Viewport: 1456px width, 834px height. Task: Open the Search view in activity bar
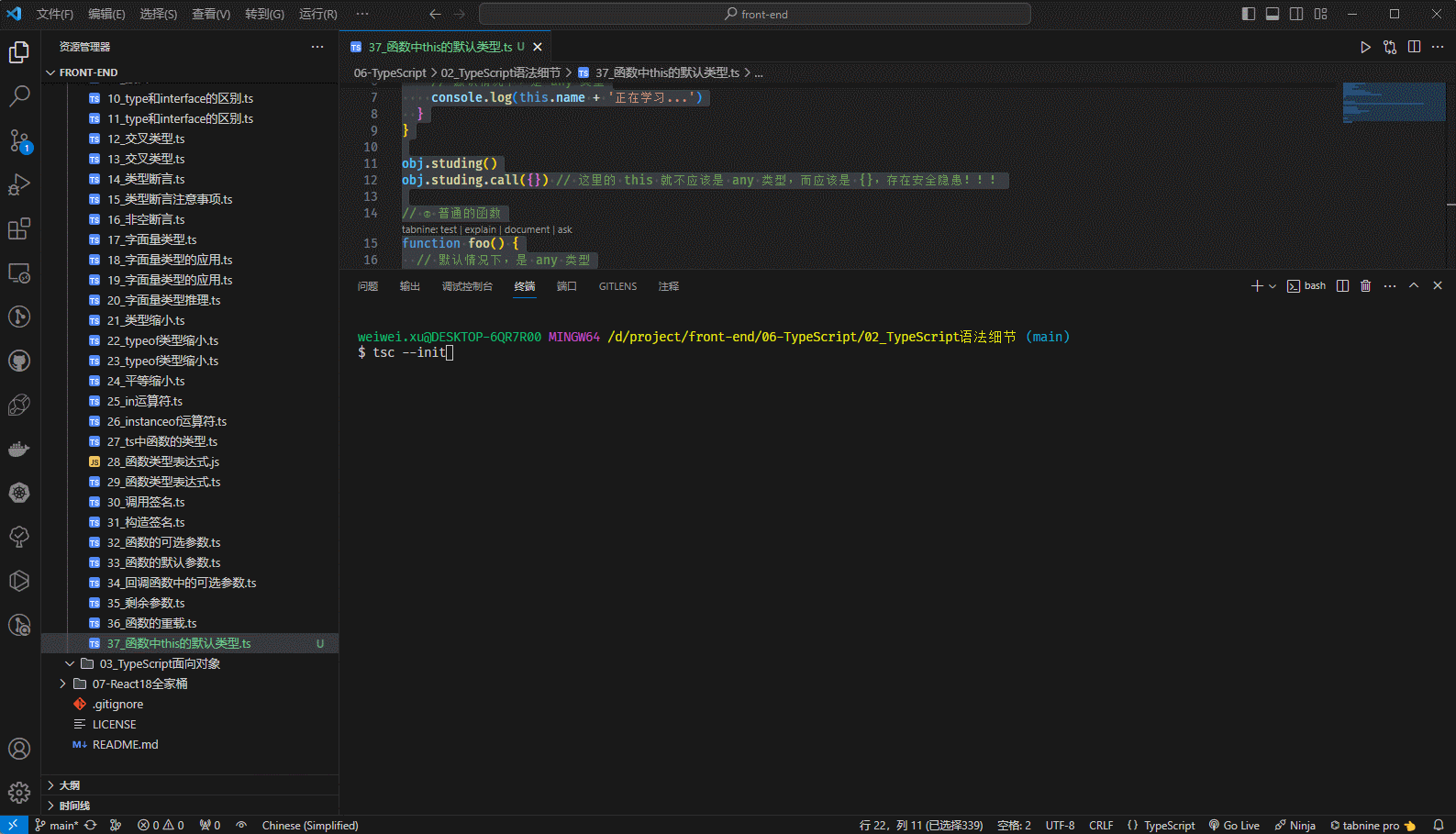click(x=19, y=95)
